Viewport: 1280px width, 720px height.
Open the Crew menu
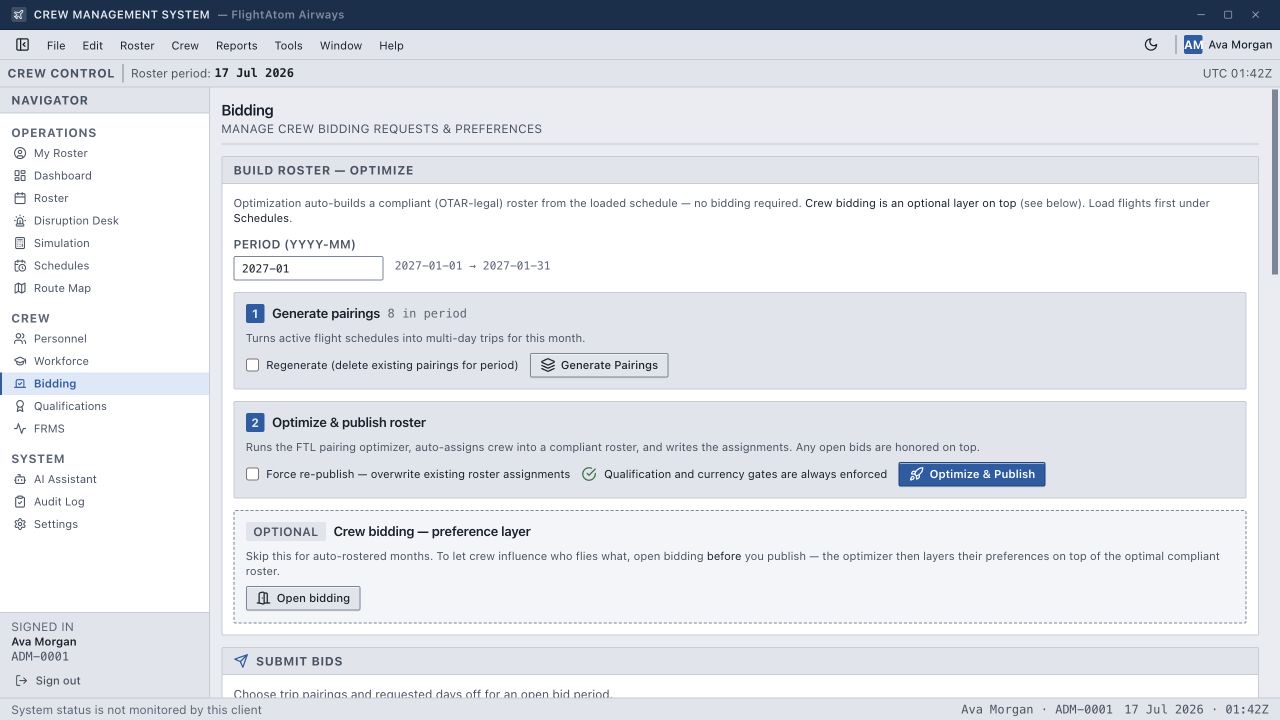click(185, 45)
